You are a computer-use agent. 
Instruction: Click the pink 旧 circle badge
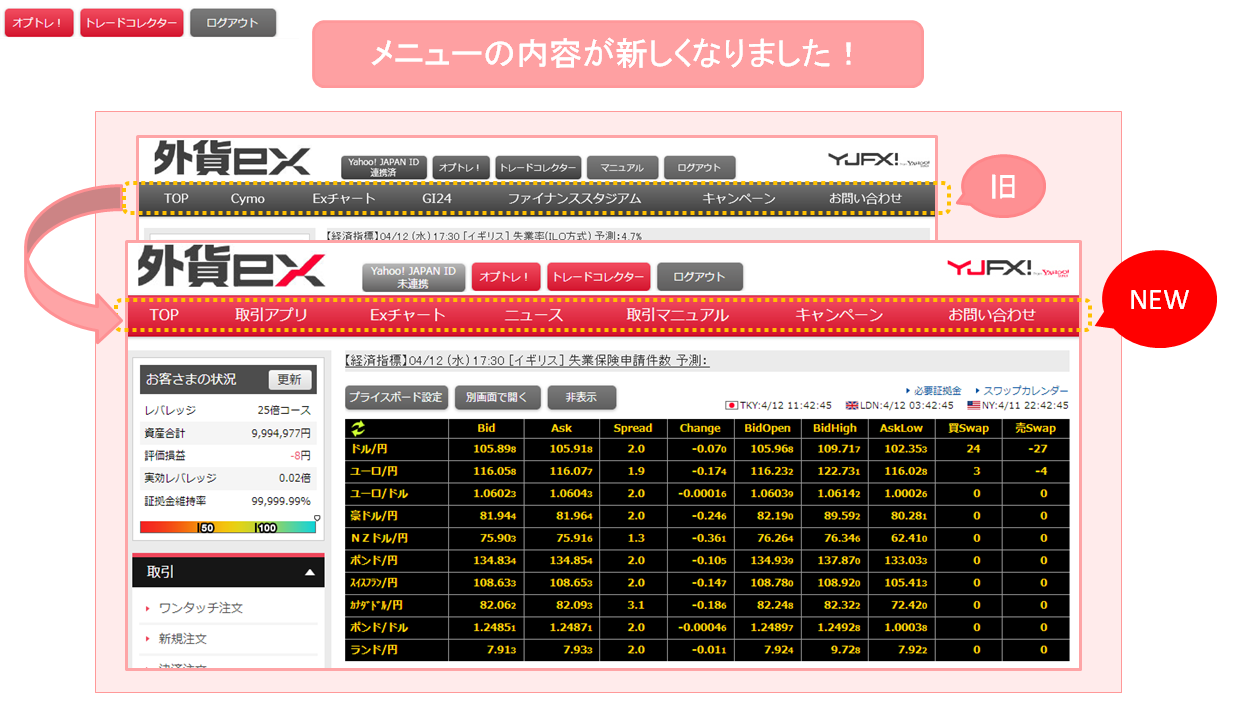click(x=1003, y=187)
